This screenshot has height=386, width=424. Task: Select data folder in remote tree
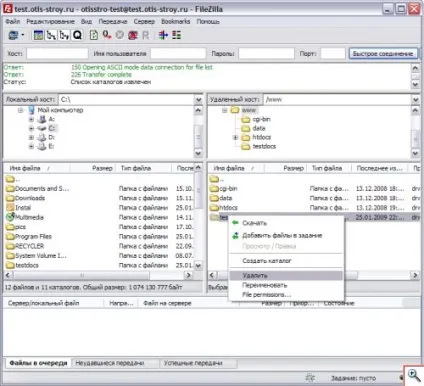[x=259, y=128]
